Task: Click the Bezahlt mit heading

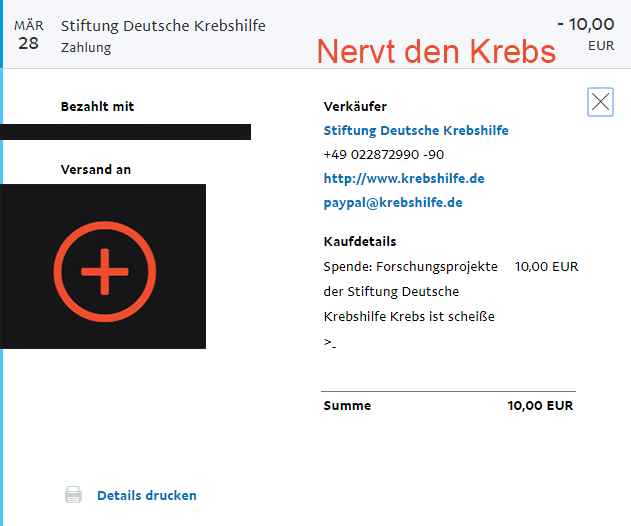Action: (97, 106)
